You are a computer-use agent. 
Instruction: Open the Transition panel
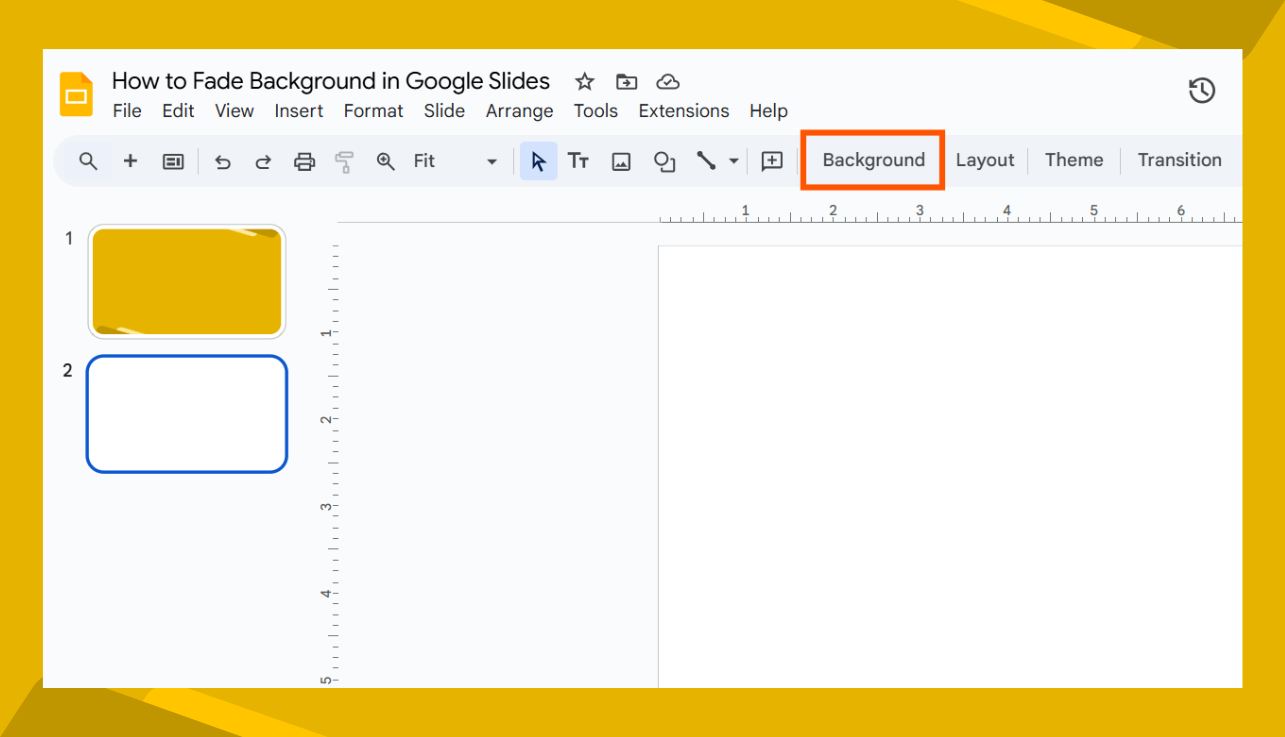pyautogui.click(x=1180, y=160)
